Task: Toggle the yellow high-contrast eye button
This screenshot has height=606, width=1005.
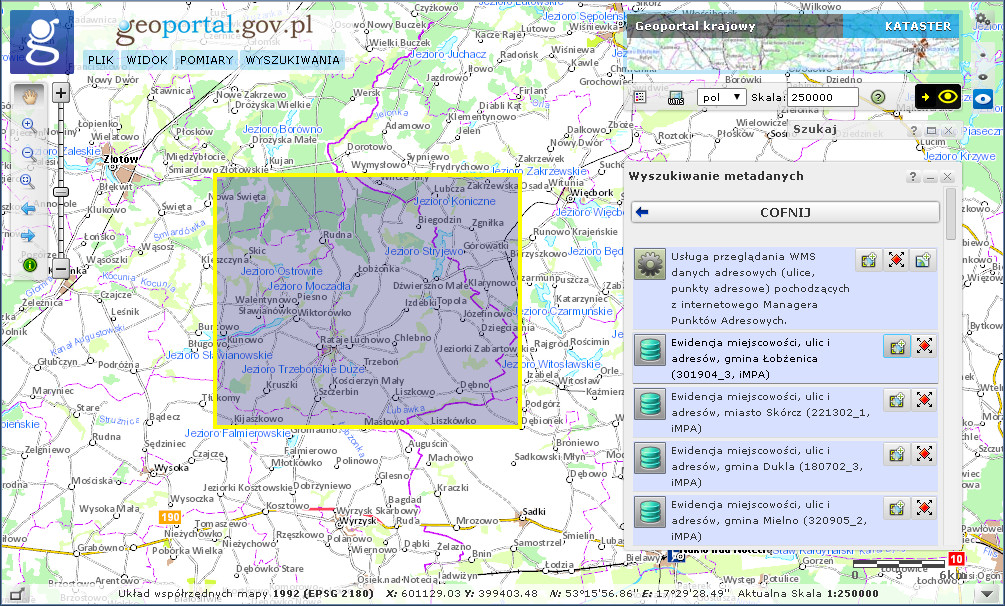Action: click(938, 97)
